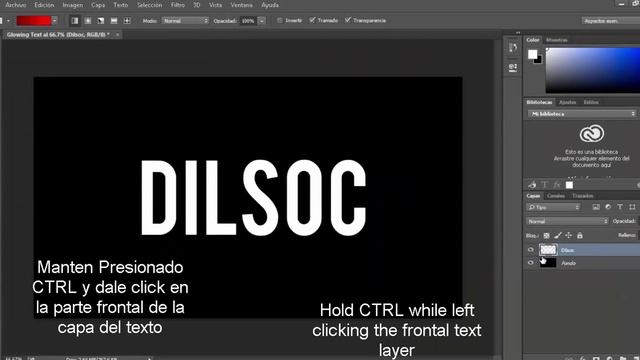Add graphic to library icon
The image size is (640, 360).
coord(532,185)
